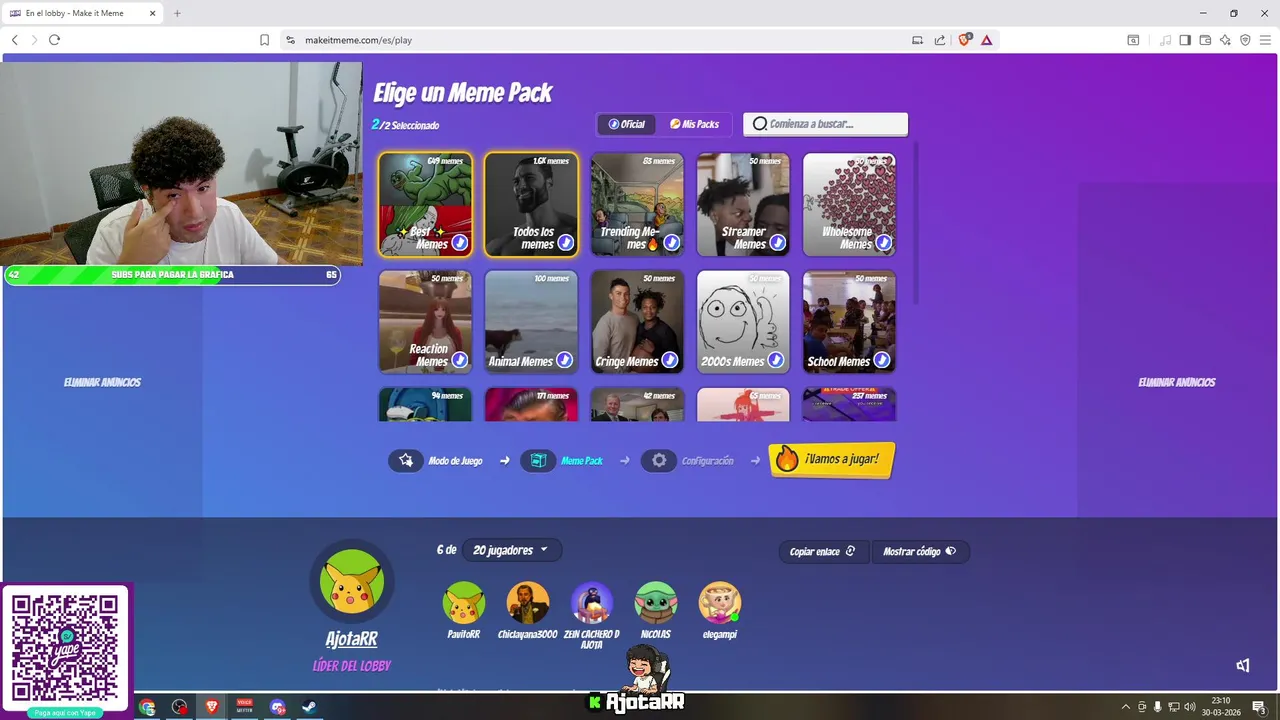Click the Configuración gear step icon
The image size is (1280, 720).
(659, 461)
